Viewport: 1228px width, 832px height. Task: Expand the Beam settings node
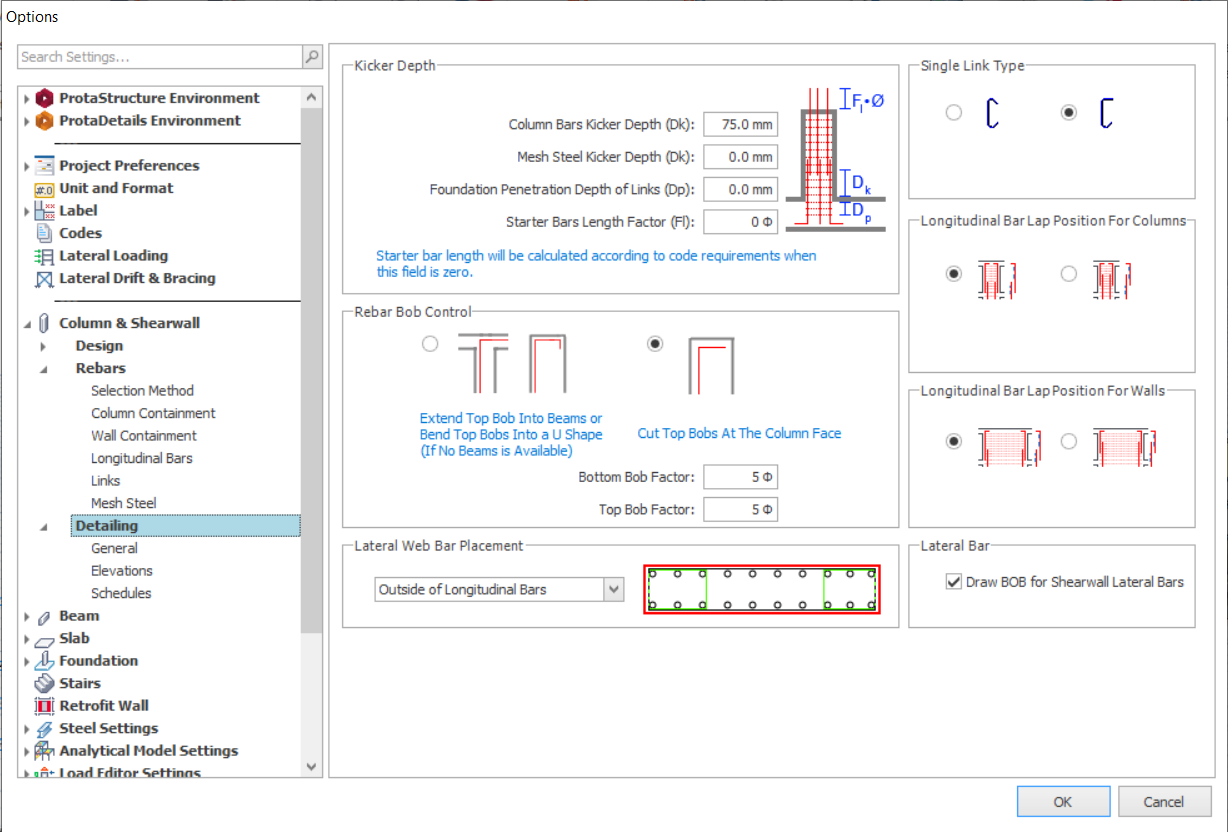pyautogui.click(x=27, y=617)
